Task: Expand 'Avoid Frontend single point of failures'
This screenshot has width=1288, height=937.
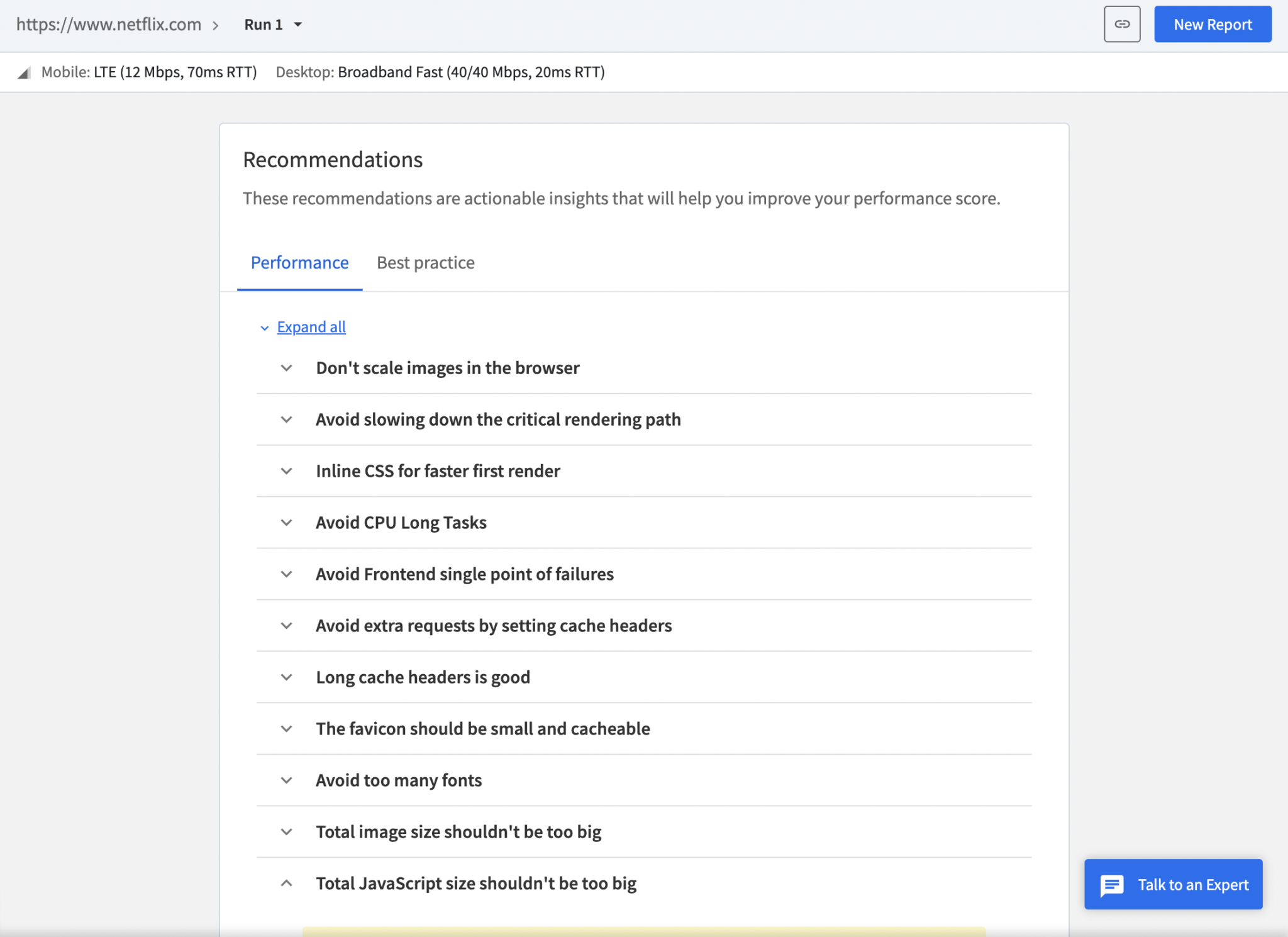Action: tap(287, 574)
